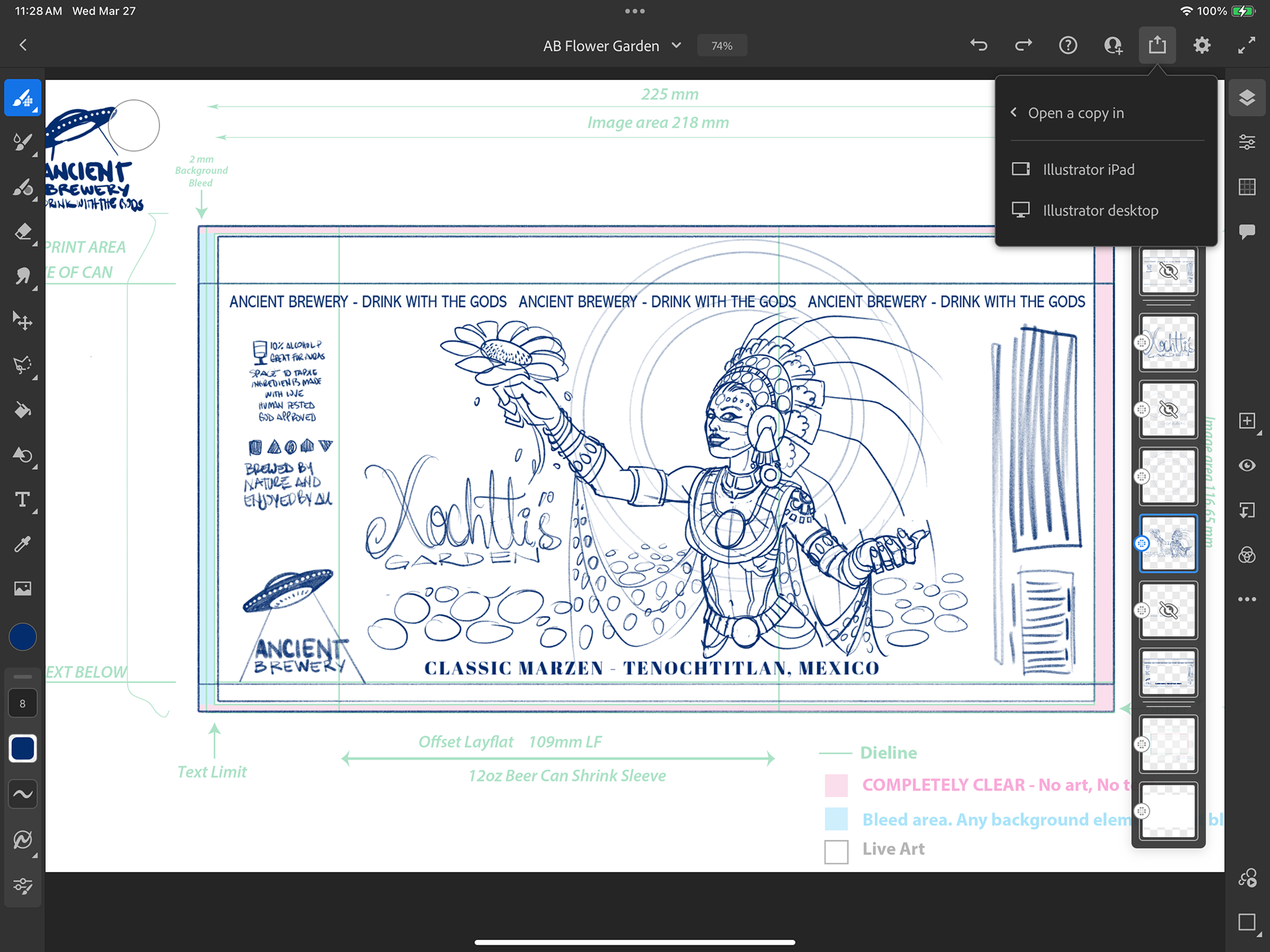The width and height of the screenshot is (1270, 952).
Task: Open the 74% zoom level control
Action: tap(722, 46)
